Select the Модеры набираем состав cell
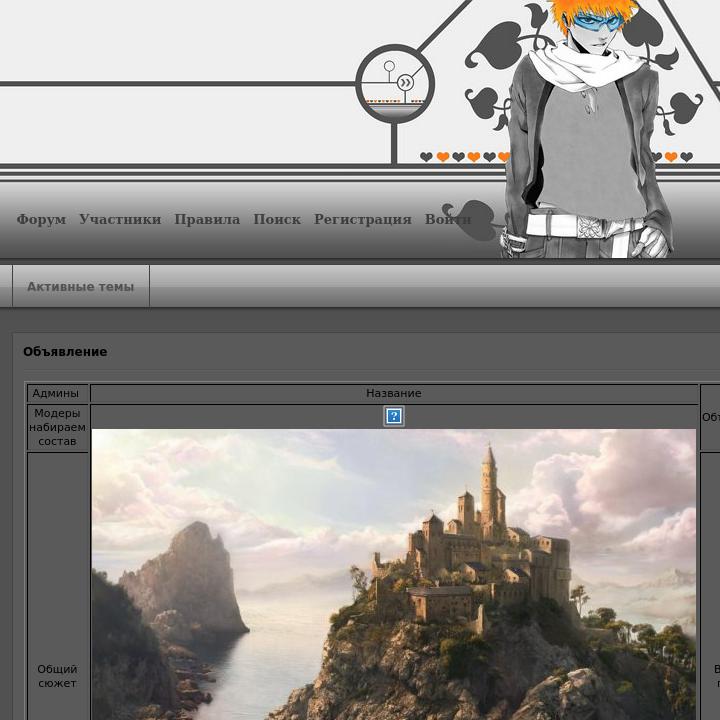This screenshot has width=720, height=720. [x=57, y=428]
